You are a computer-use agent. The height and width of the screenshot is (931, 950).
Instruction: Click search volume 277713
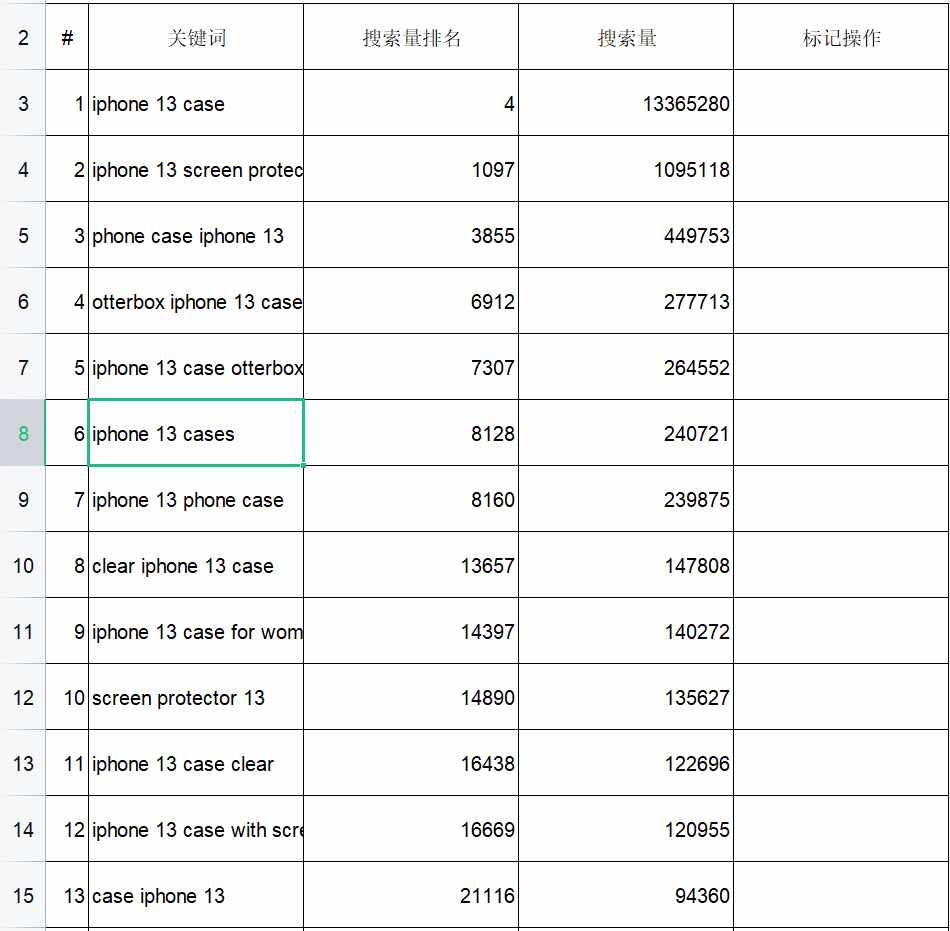(626, 301)
